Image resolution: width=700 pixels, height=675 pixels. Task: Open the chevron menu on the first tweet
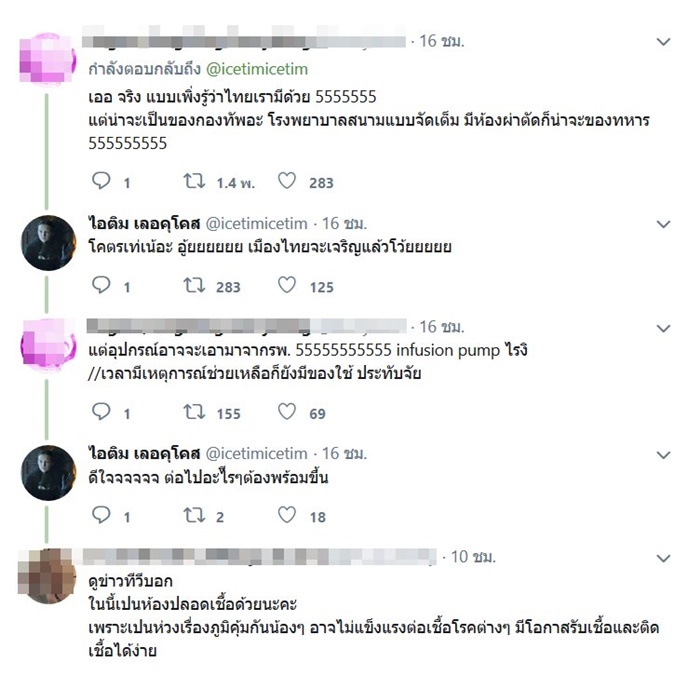click(x=664, y=42)
